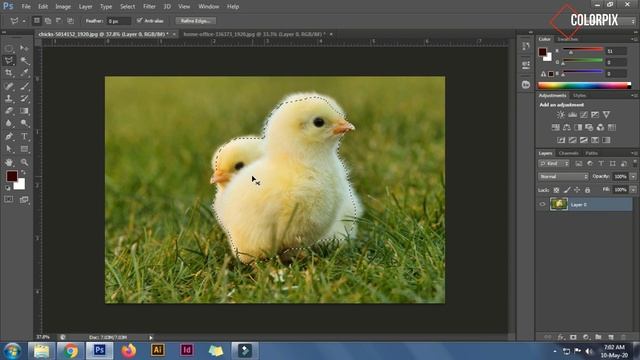The height and width of the screenshot is (360, 640).
Task: Open the Fill slider dropdown arrow
Action: click(633, 190)
